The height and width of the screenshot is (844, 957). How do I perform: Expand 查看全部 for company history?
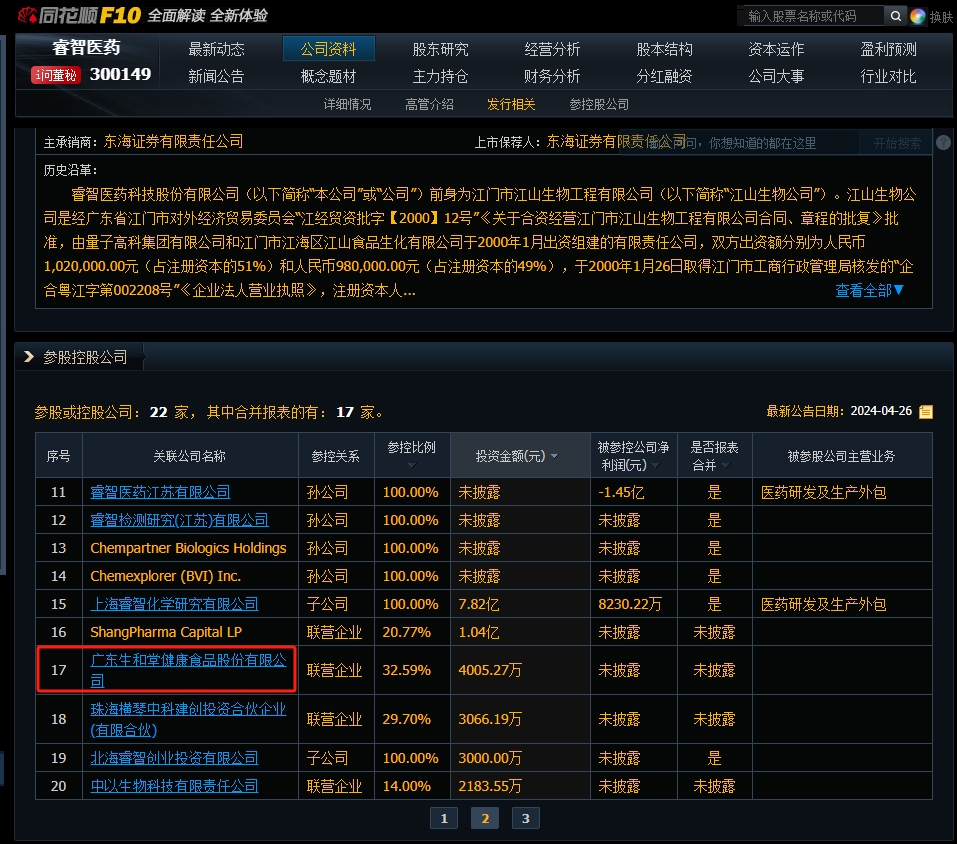point(869,290)
